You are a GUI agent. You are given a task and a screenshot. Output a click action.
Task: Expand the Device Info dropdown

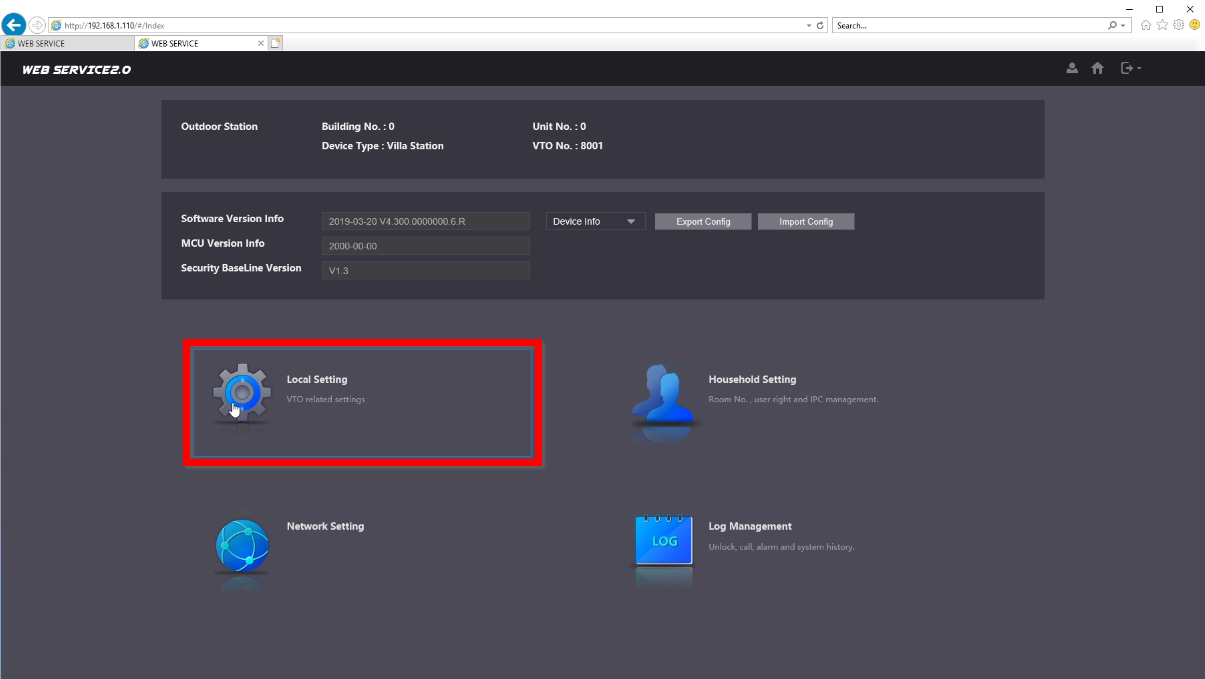(596, 222)
